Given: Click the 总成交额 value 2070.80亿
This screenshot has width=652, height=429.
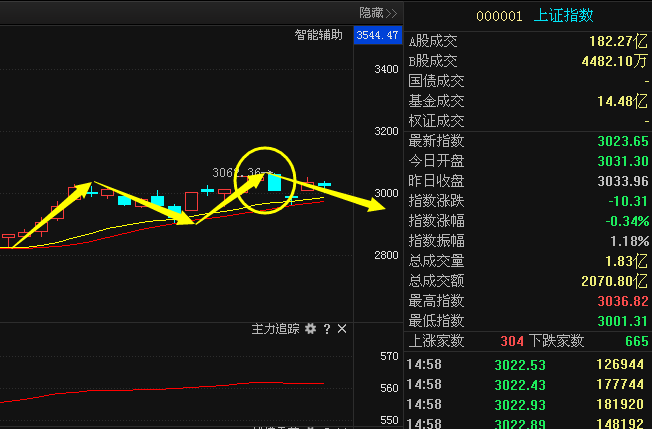Looking at the screenshot, I should click(x=614, y=281).
